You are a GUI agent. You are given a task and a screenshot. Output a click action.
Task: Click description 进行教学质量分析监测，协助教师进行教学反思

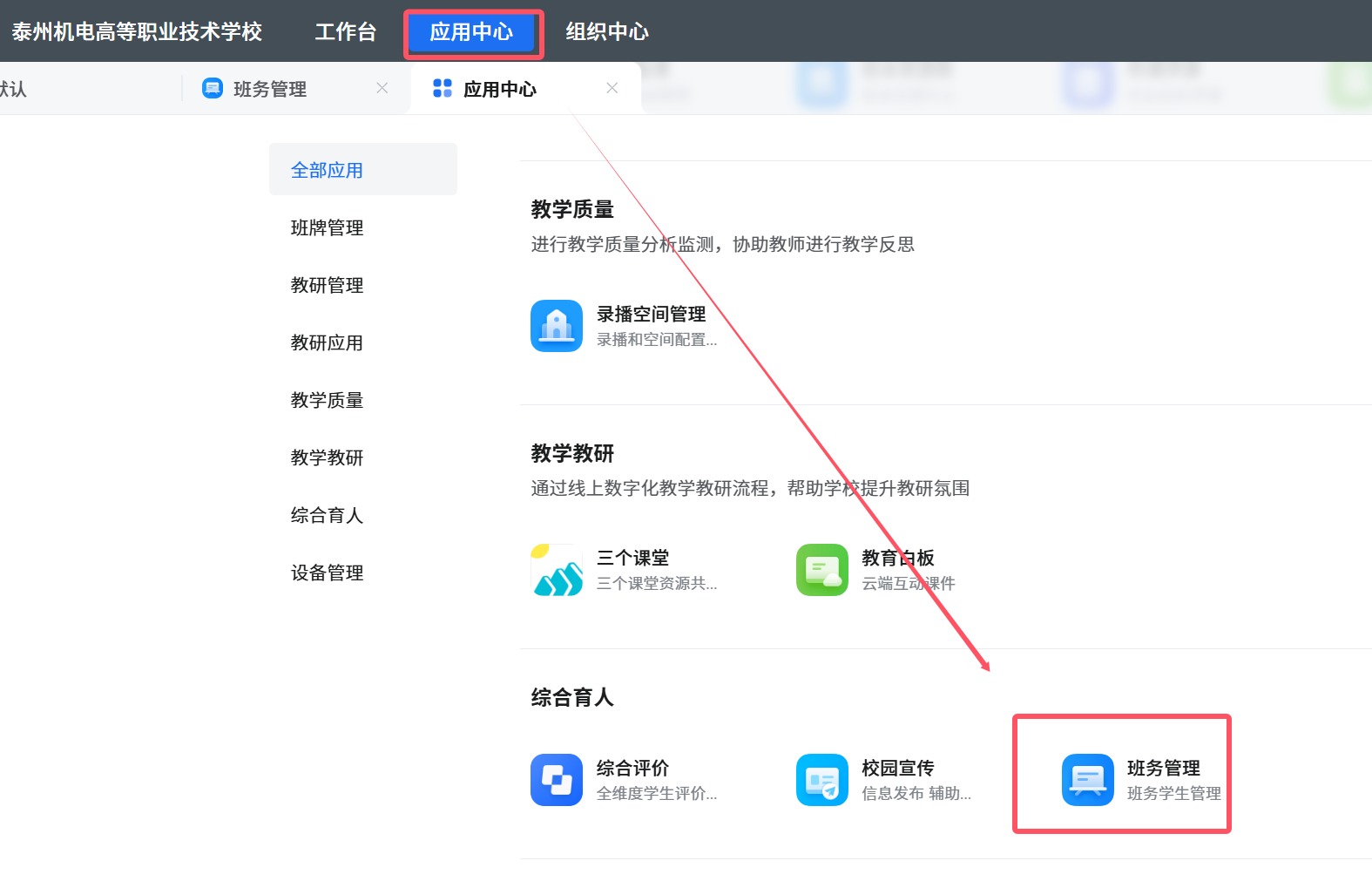[x=723, y=244]
